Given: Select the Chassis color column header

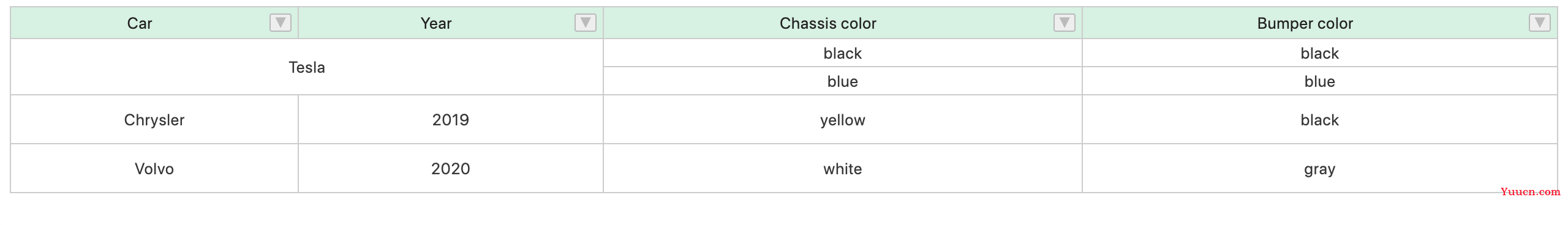Looking at the screenshot, I should (843, 23).
